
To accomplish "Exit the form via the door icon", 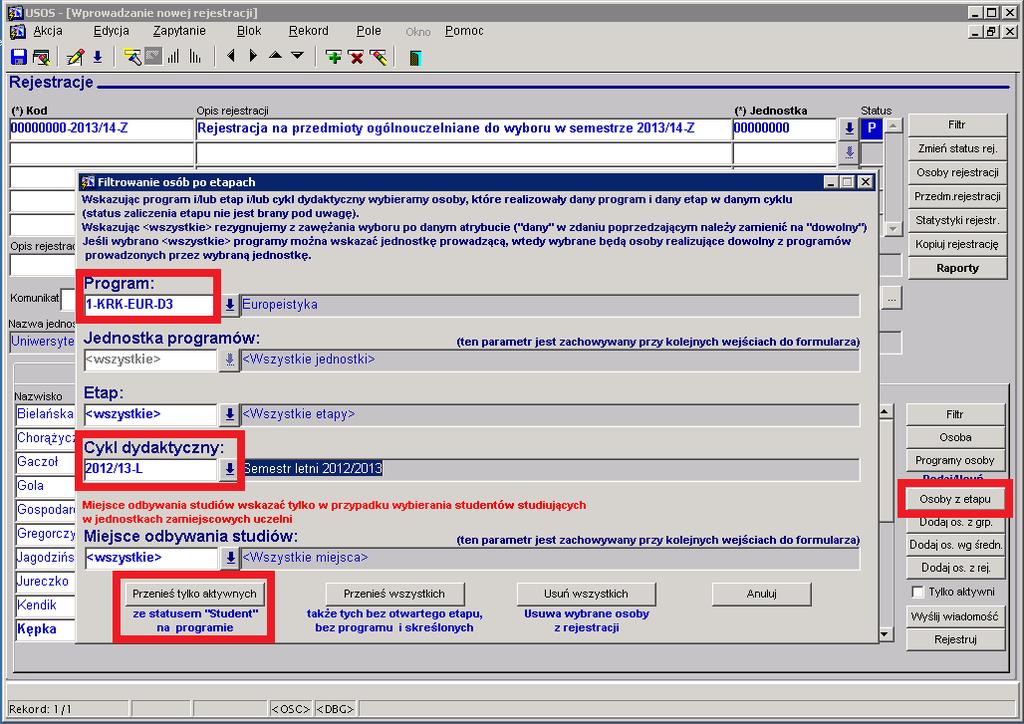I will tap(415, 58).
